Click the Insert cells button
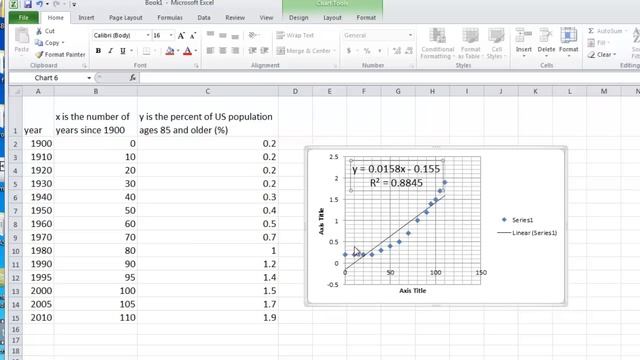 tap(524, 42)
